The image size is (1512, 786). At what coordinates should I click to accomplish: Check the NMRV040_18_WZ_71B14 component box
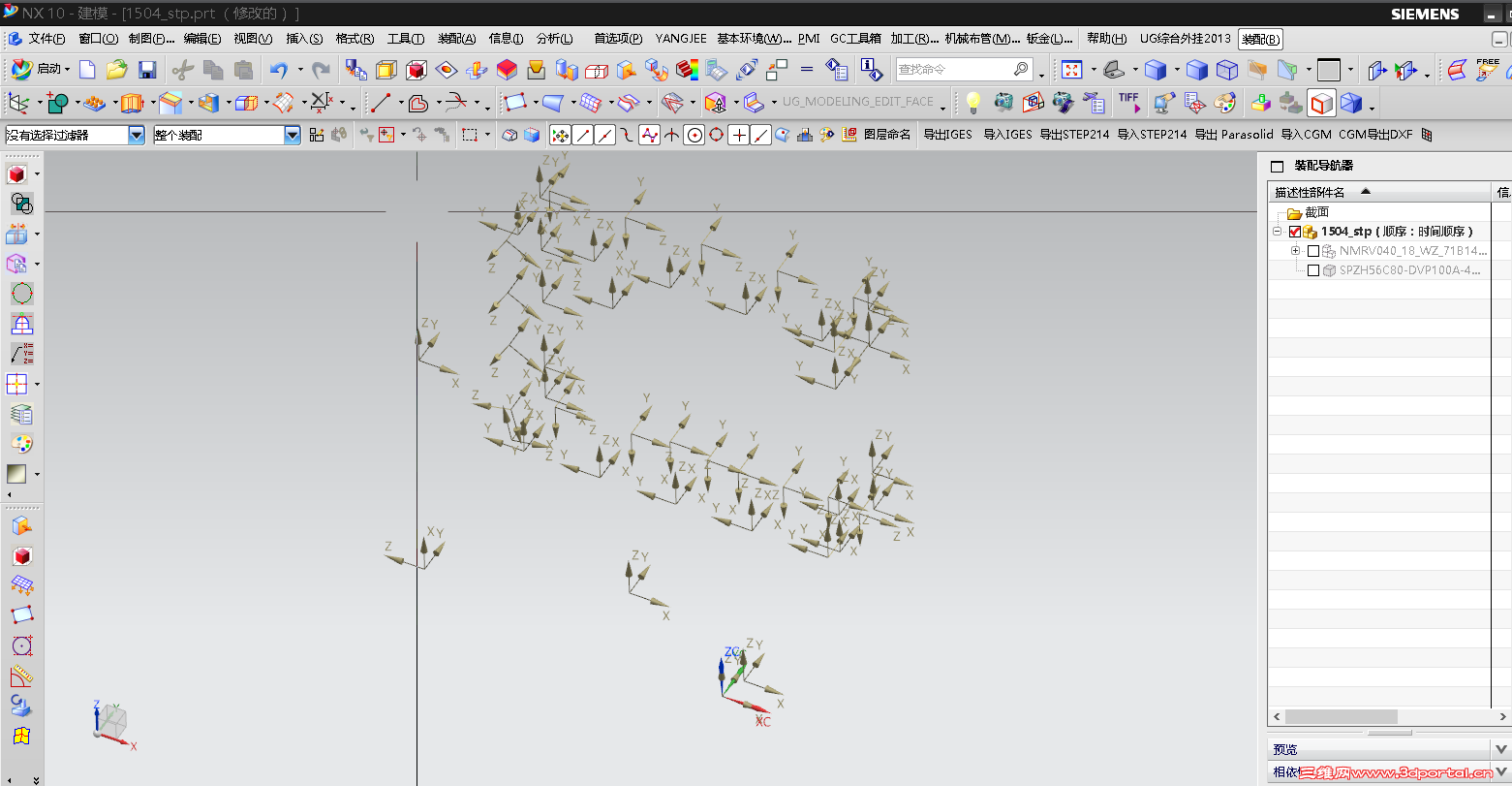[x=1313, y=251]
